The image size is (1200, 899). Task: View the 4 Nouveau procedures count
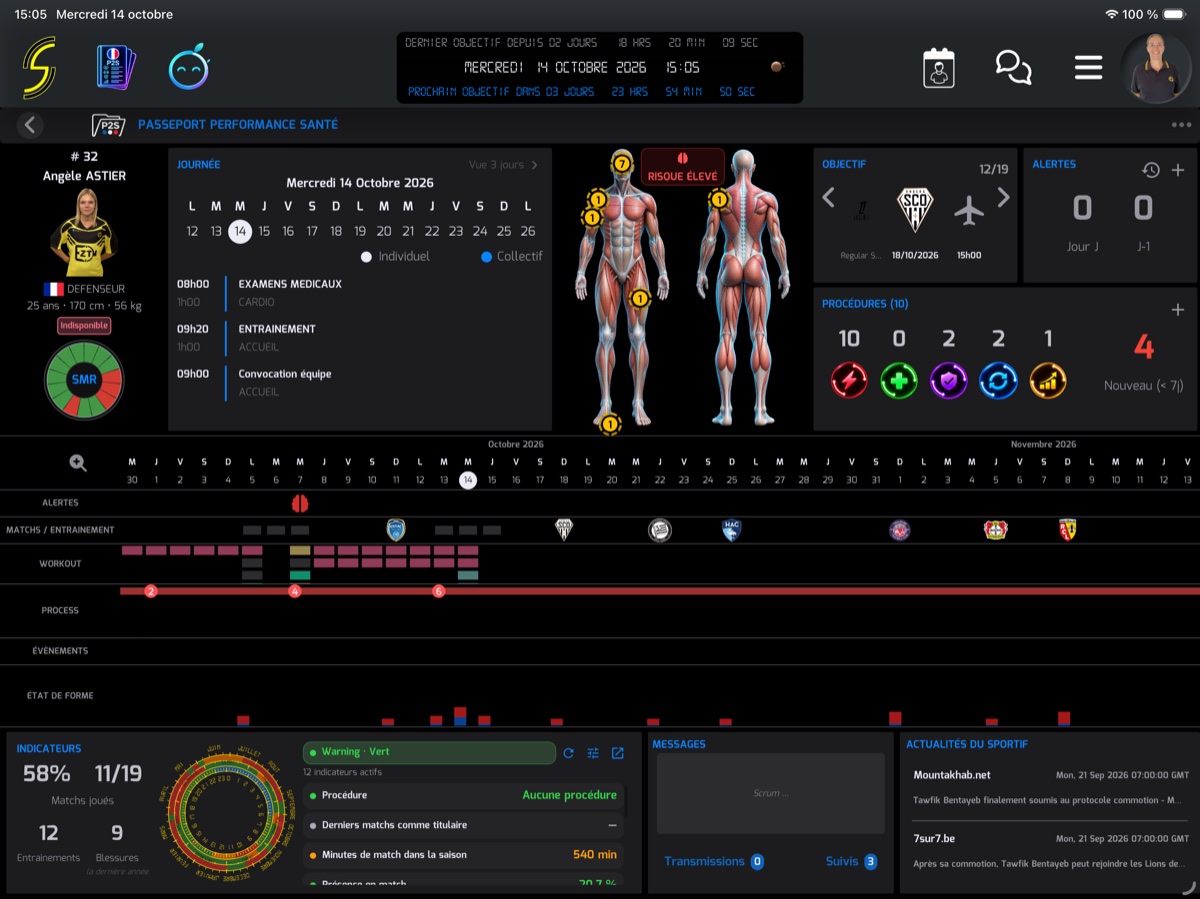[x=1144, y=348]
